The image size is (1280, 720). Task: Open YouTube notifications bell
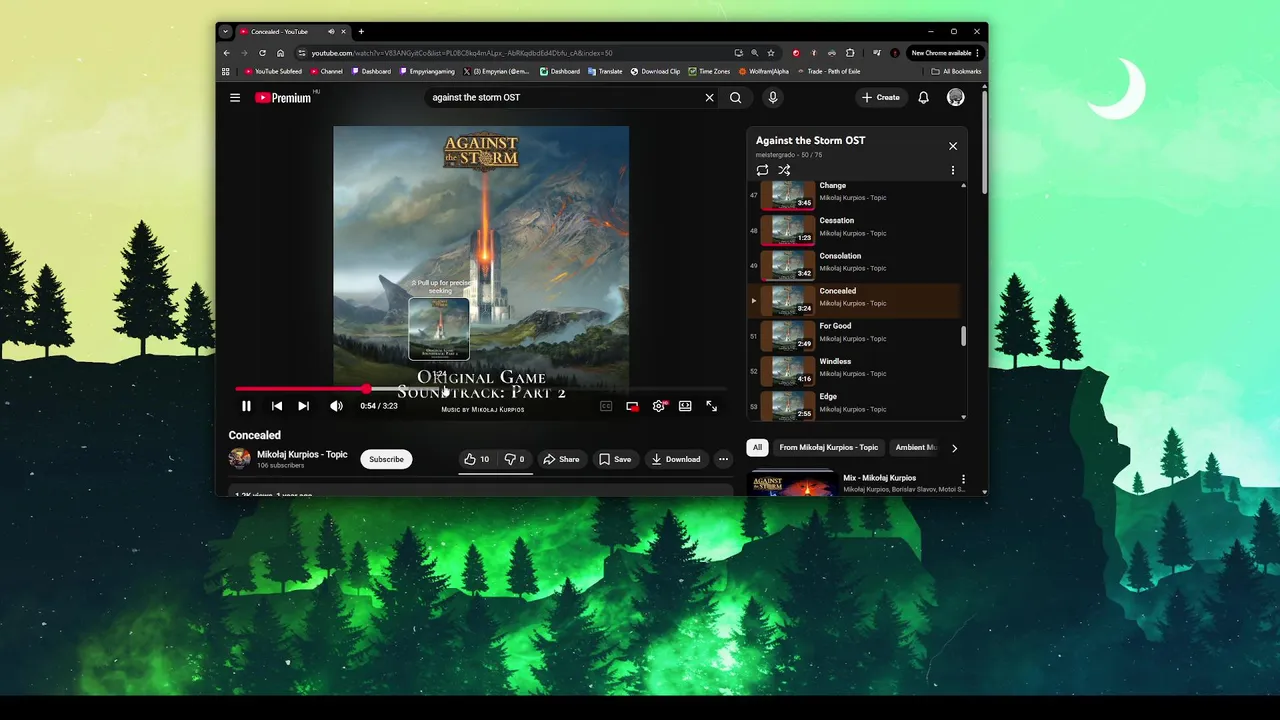tap(923, 97)
